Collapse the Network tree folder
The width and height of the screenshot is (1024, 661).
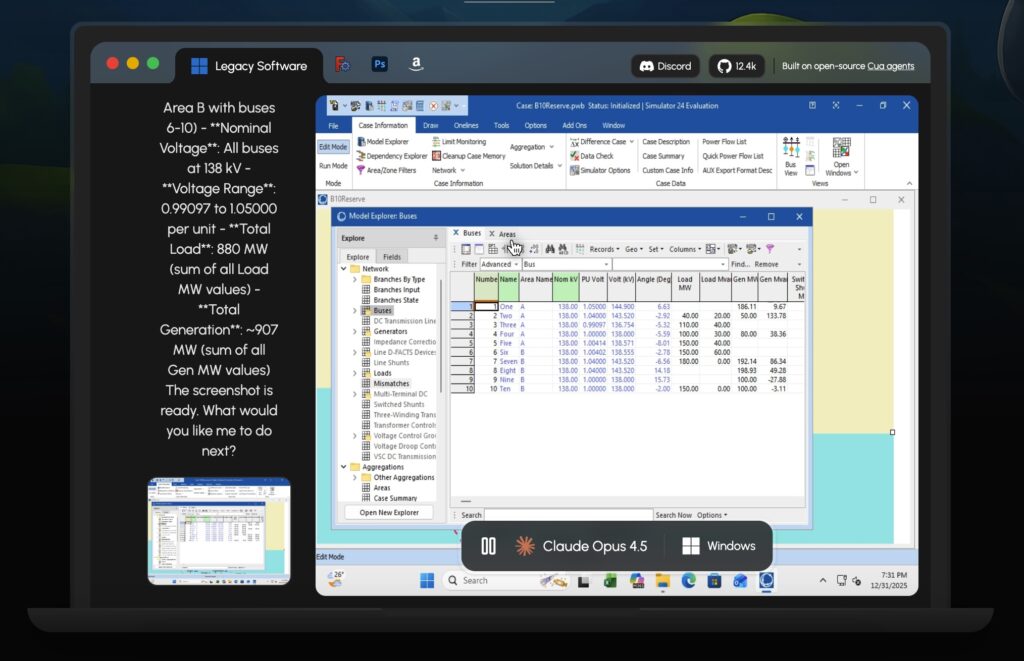[x=344, y=269]
